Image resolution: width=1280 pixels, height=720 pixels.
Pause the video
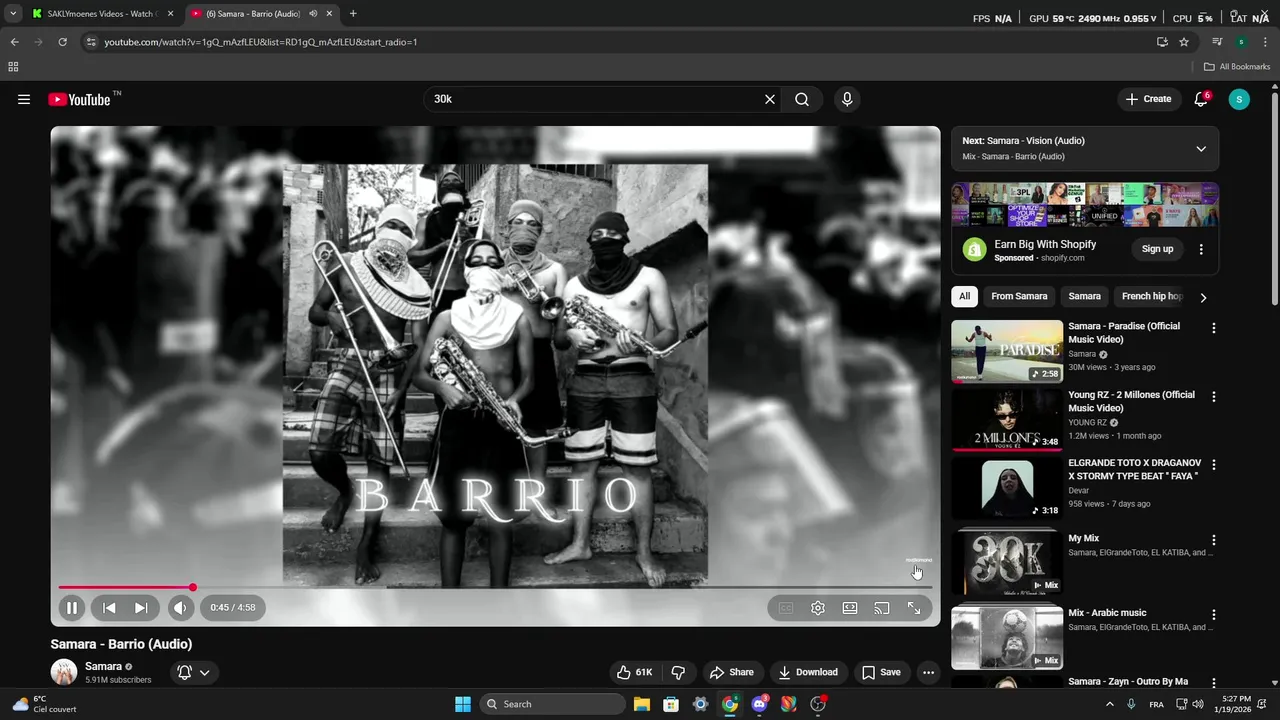[x=72, y=607]
